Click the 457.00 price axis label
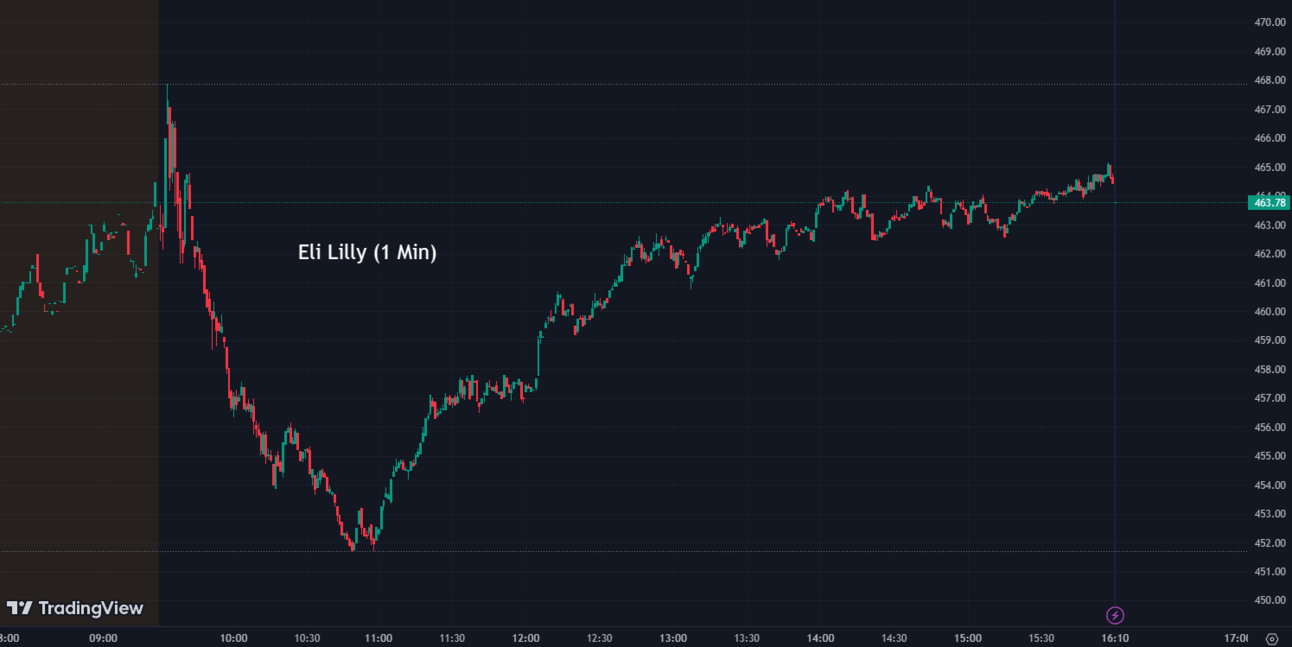This screenshot has width=1292, height=647. pyautogui.click(x=1268, y=398)
